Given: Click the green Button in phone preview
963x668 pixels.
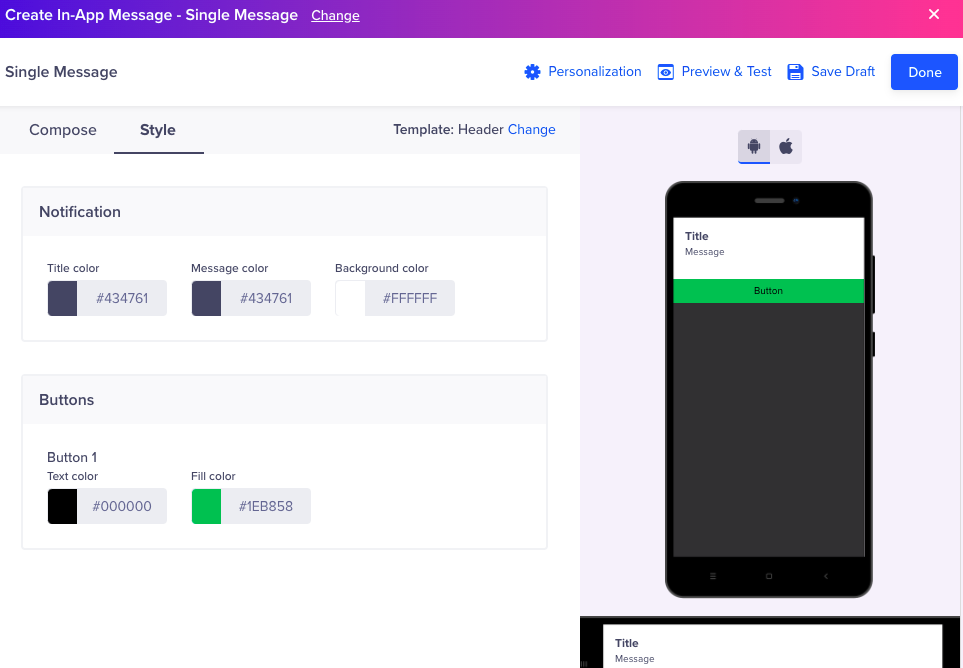Looking at the screenshot, I should (768, 291).
